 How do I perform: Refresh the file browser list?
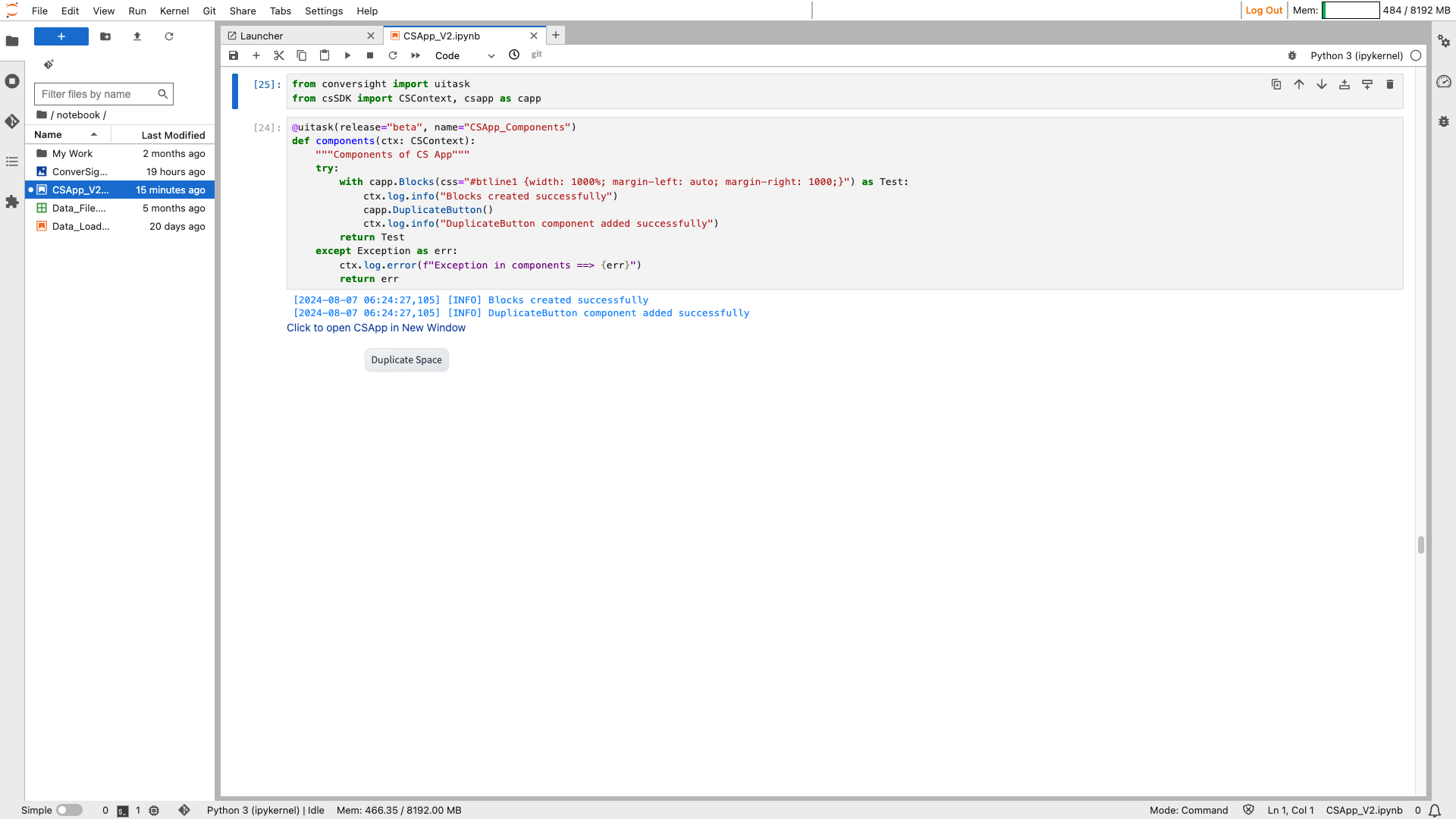169,36
